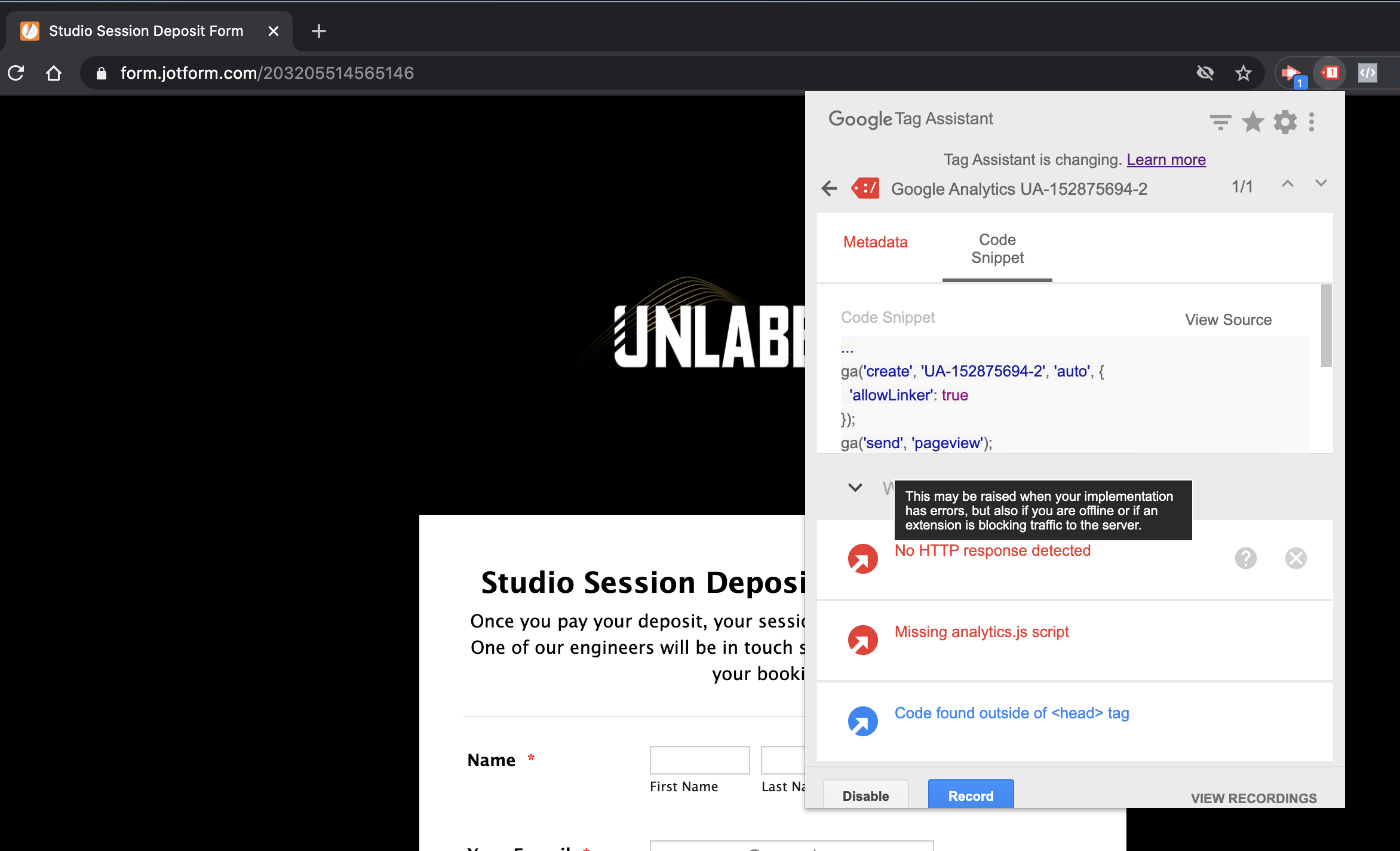Click the help icon for No HTTP response
This screenshot has width=1400, height=851.
tap(1245, 558)
